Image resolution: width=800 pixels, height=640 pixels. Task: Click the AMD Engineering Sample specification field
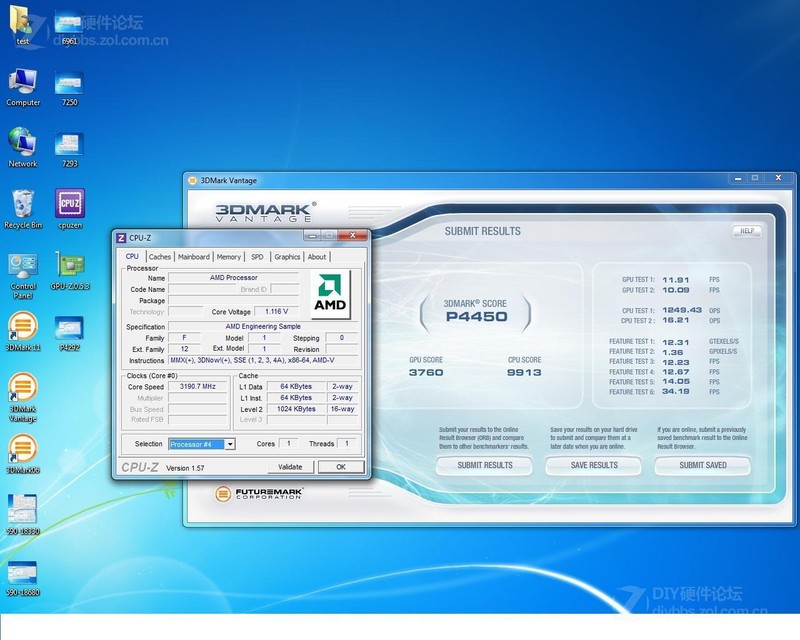pyautogui.click(x=263, y=327)
